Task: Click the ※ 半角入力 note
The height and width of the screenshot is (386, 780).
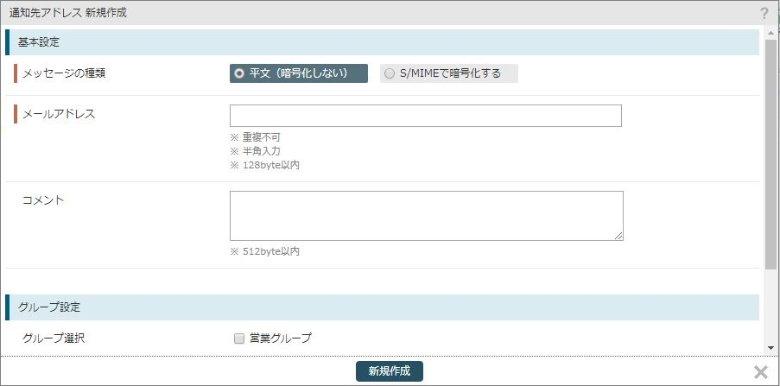Action: point(255,151)
